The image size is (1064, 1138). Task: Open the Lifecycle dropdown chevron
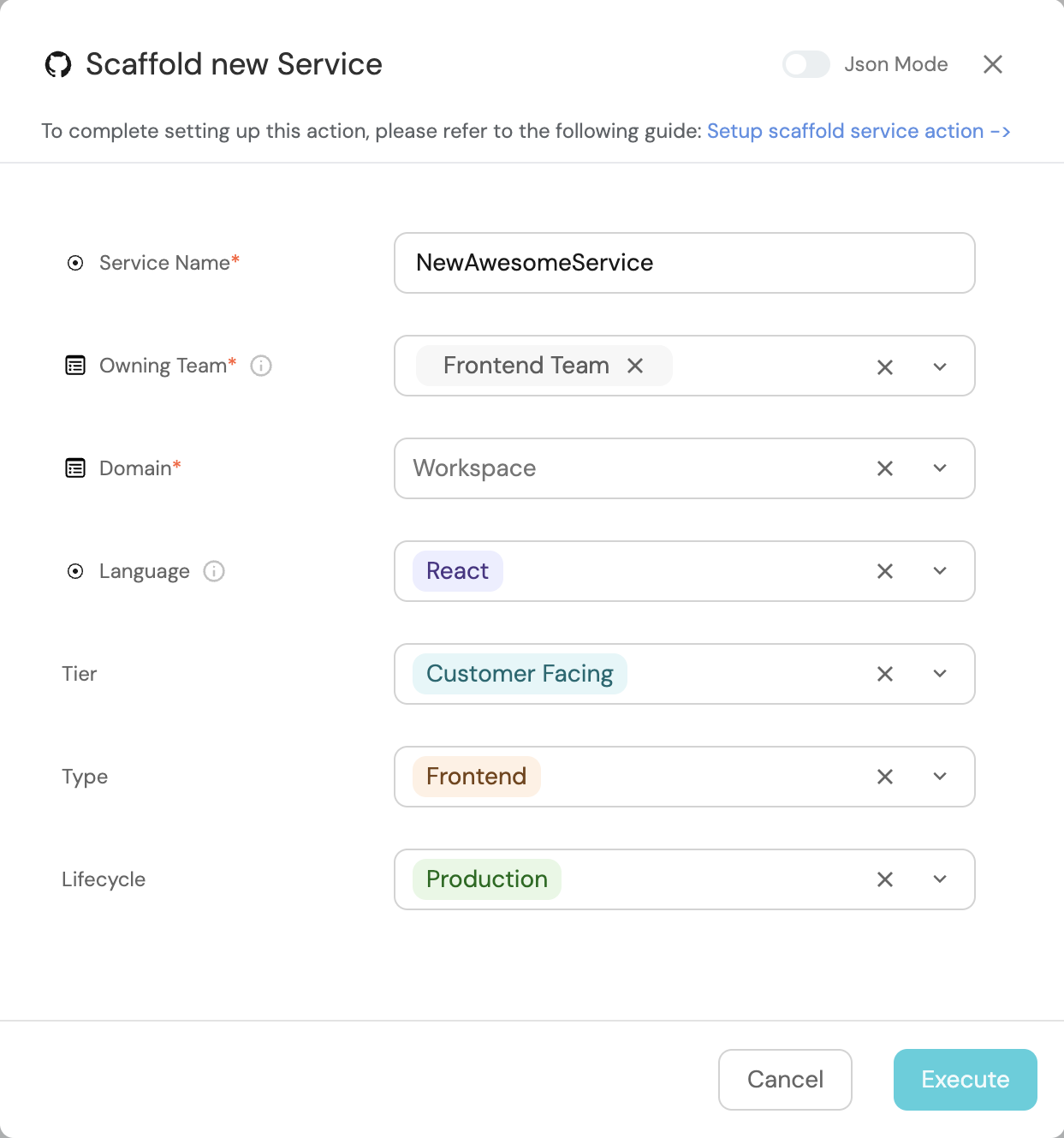pos(940,879)
